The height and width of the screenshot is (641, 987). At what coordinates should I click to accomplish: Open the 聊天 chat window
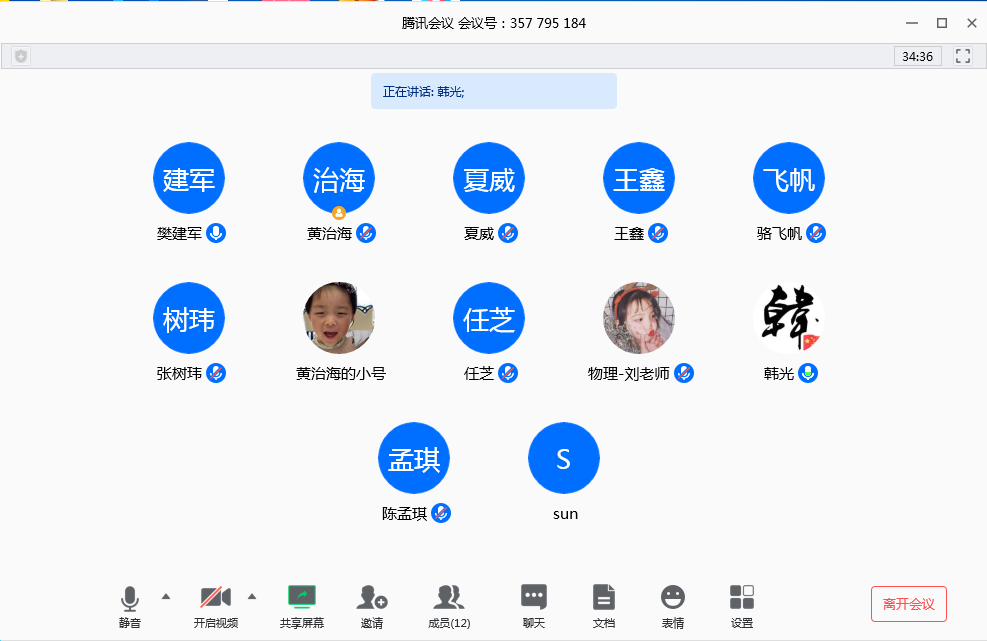coord(534,606)
